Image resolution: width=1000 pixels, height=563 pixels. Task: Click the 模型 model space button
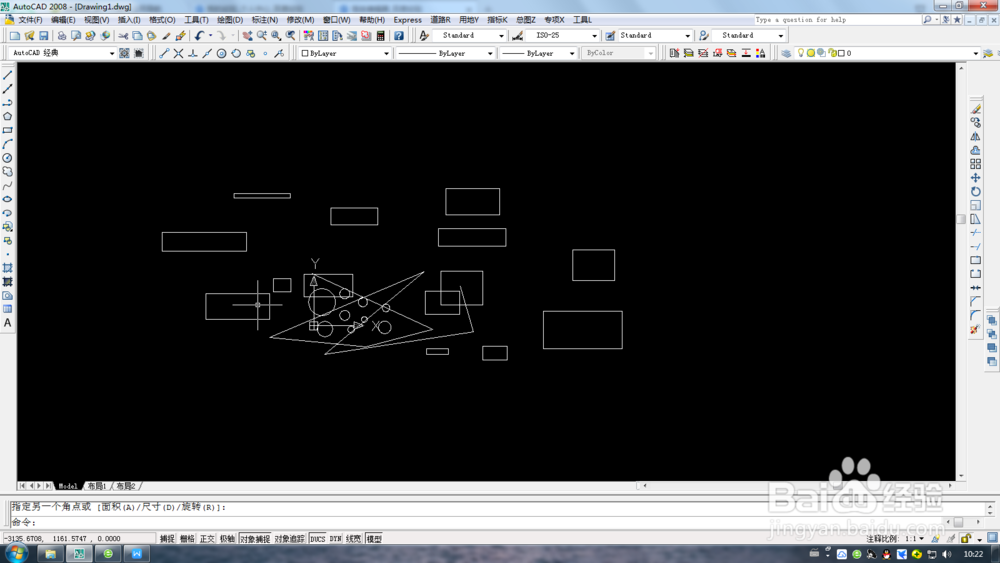click(374, 539)
